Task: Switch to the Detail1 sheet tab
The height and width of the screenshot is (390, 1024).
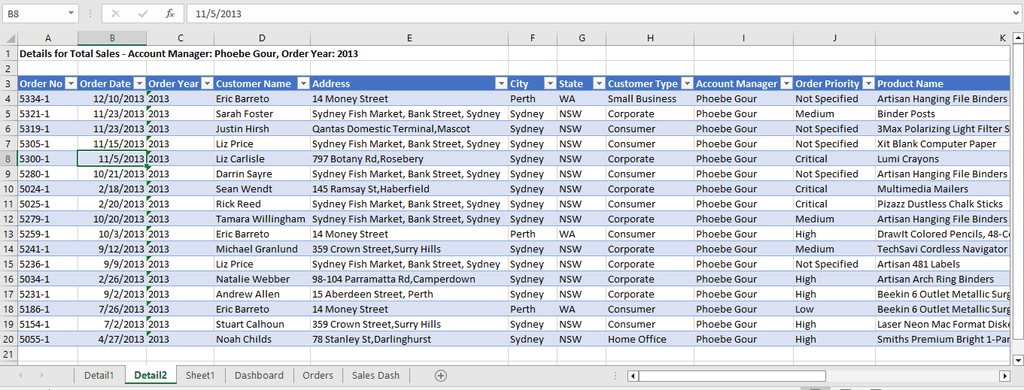Action: tap(99, 375)
